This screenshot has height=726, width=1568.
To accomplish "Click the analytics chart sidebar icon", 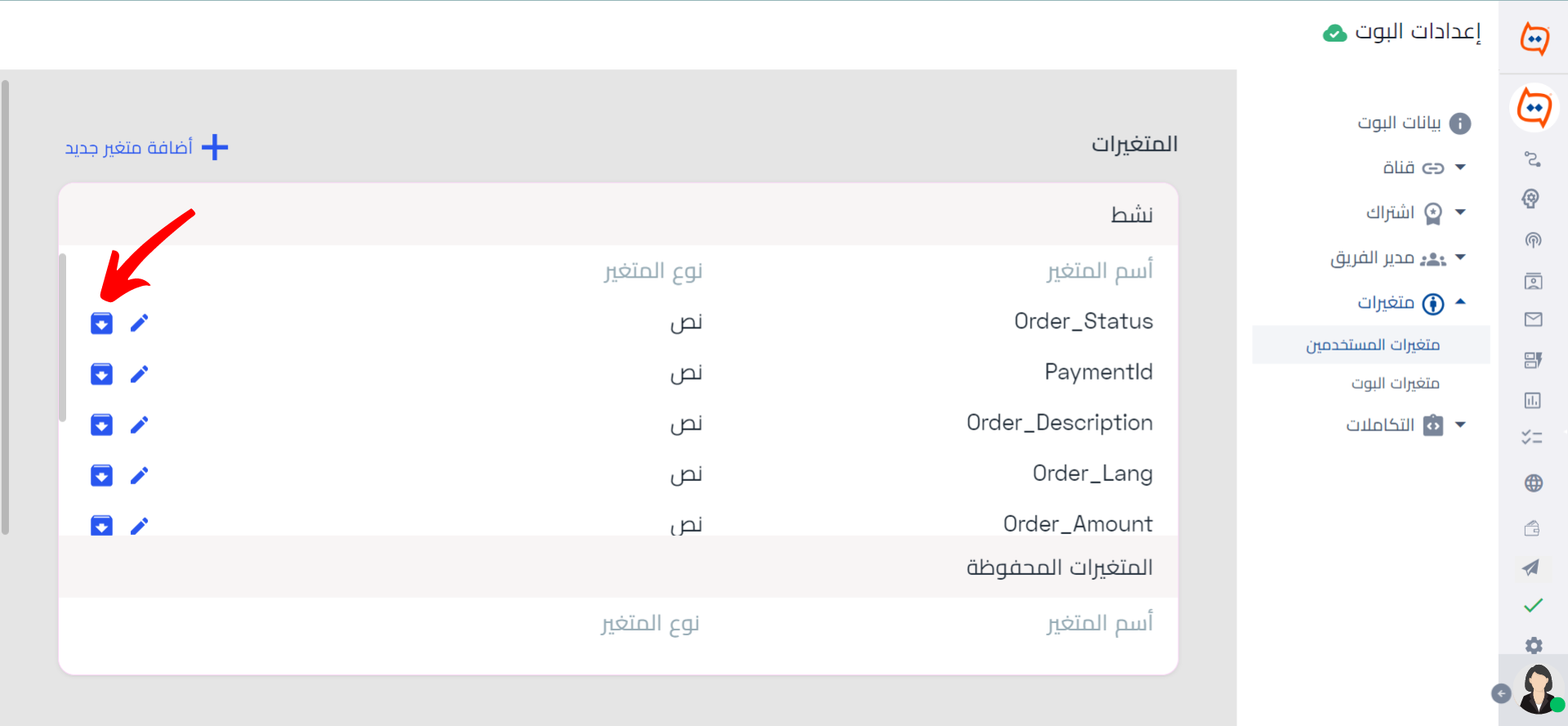I will [1533, 400].
